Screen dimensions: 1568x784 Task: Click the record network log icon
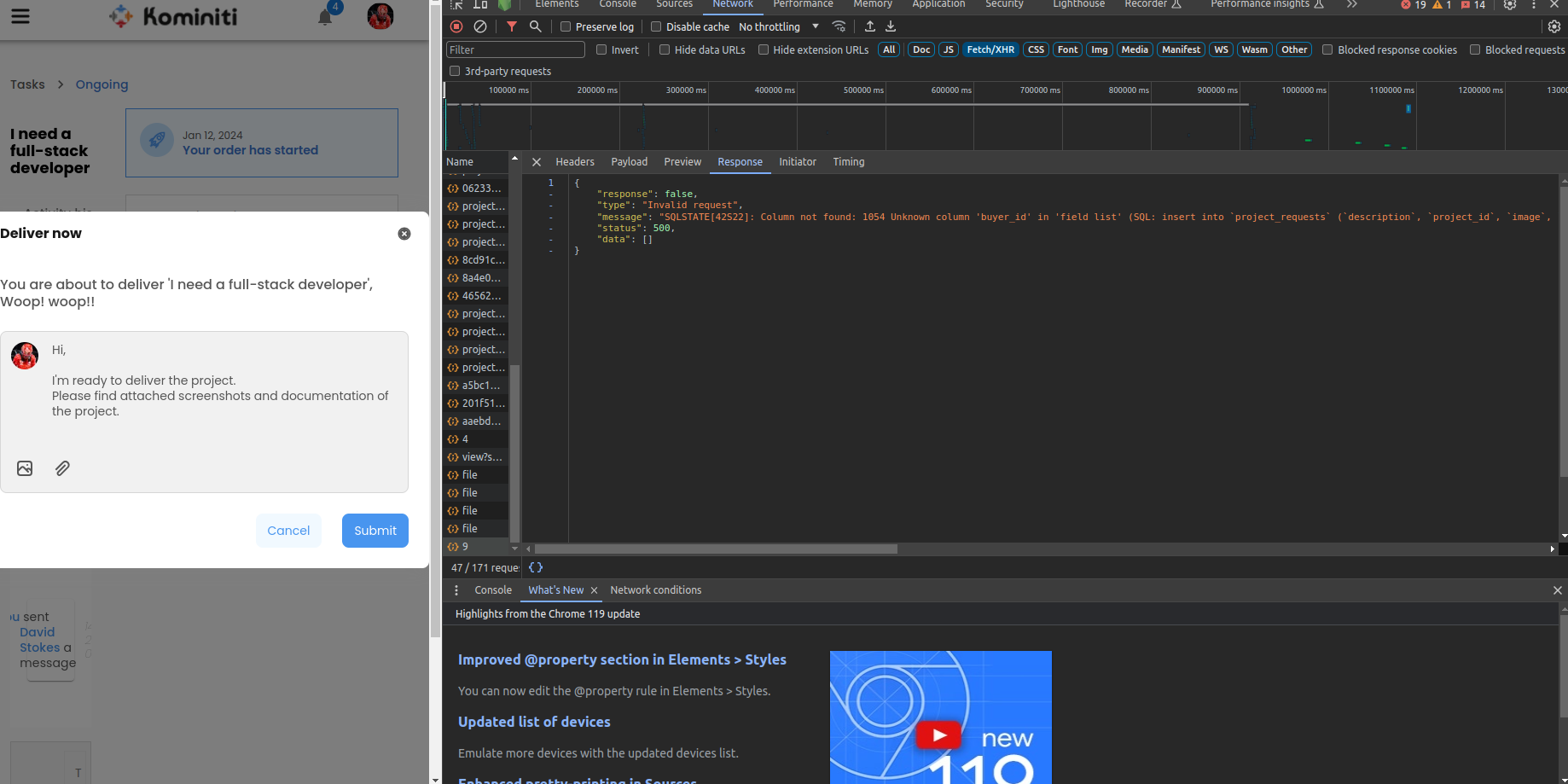click(456, 26)
